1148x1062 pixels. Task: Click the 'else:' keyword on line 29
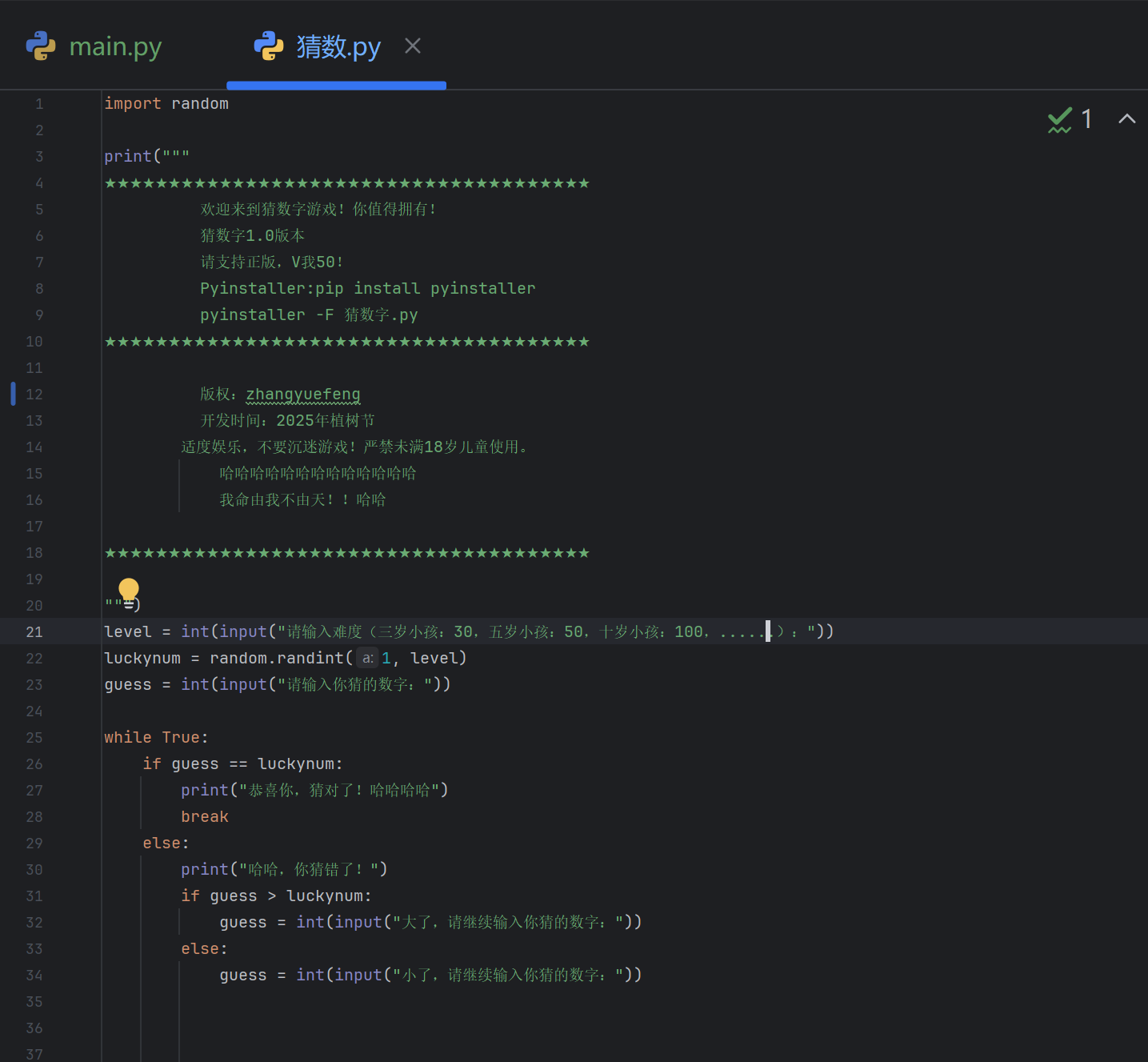pyautogui.click(x=166, y=843)
